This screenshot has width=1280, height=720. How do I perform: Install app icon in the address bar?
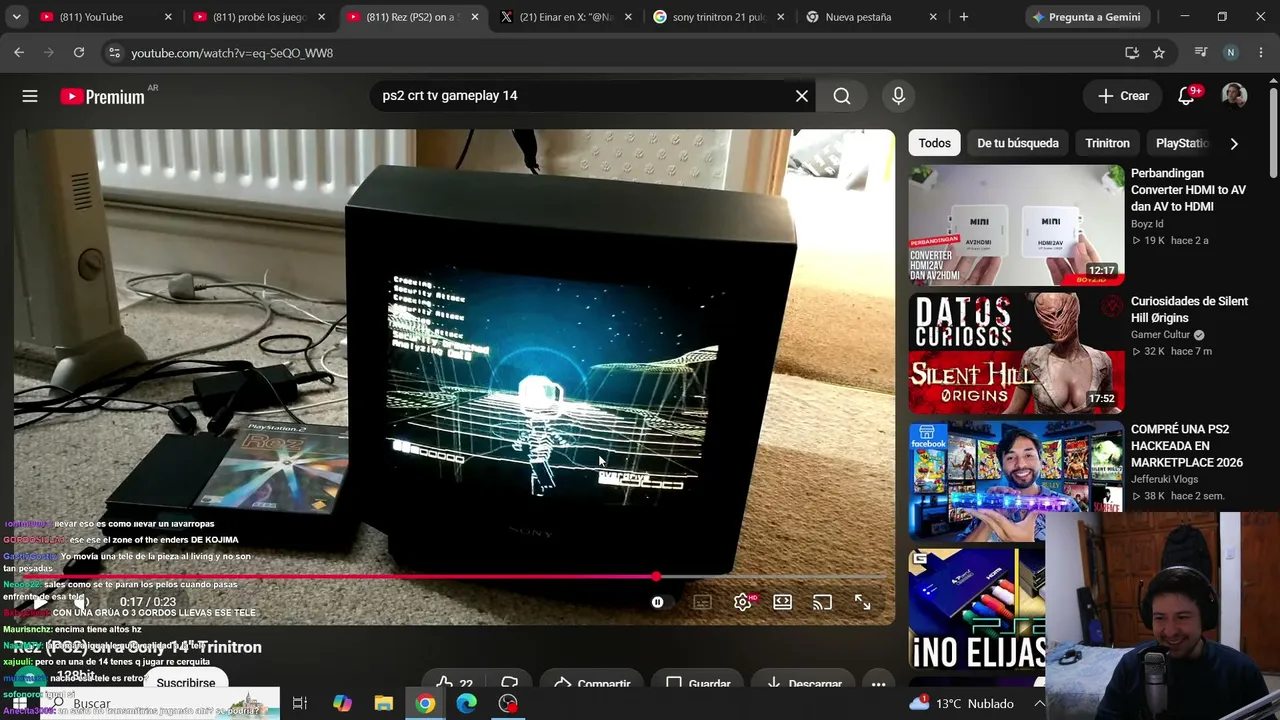tap(1132, 53)
